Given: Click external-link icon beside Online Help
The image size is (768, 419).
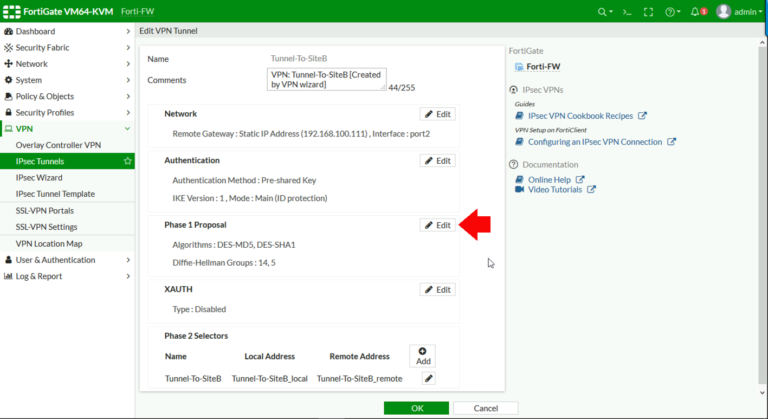Looking at the screenshot, I should [x=580, y=180].
